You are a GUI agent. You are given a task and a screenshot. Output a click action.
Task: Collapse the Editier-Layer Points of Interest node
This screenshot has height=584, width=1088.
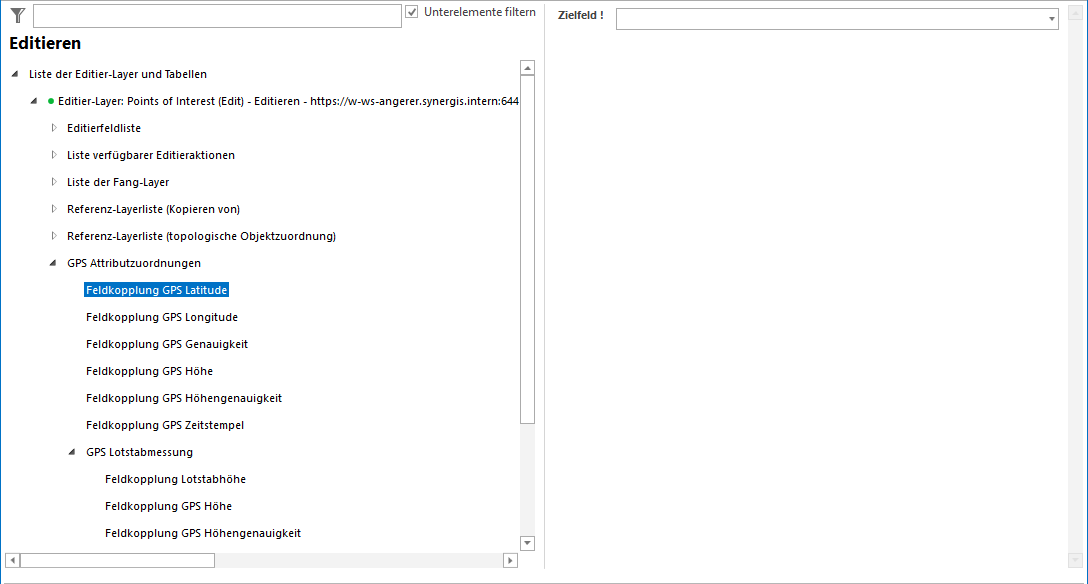pyautogui.click(x=34, y=101)
